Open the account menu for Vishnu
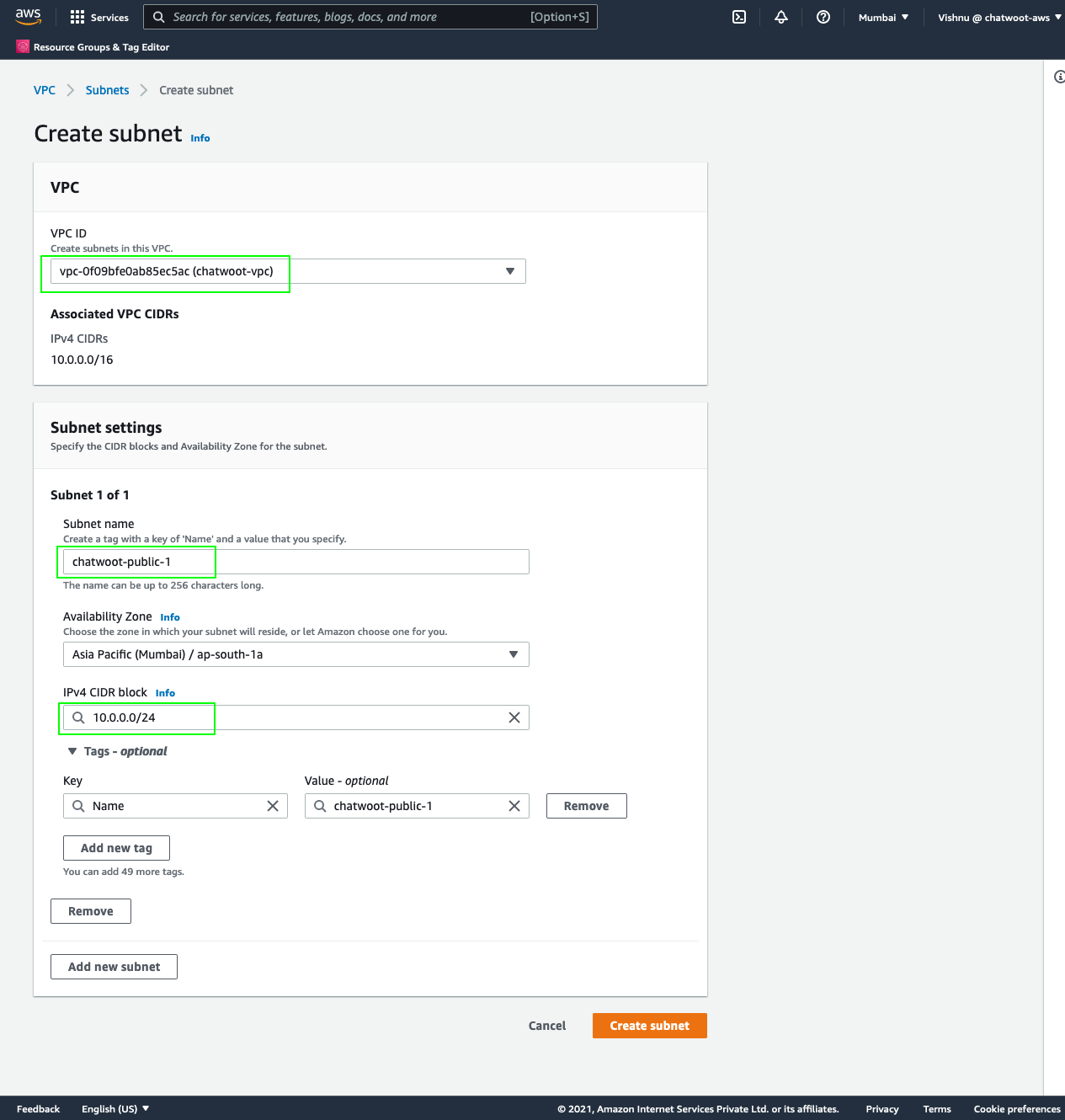Screen dimensions: 1065x1120 coord(998,17)
